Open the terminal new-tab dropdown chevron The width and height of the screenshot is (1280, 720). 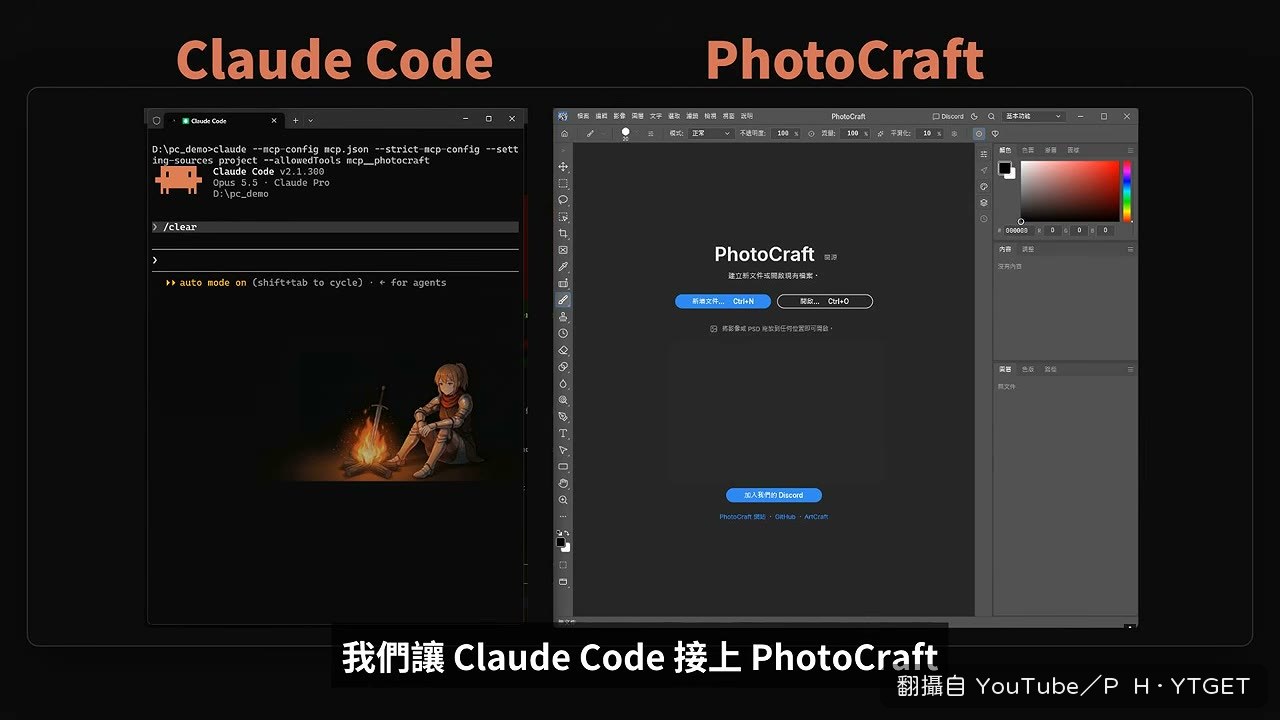pos(311,120)
